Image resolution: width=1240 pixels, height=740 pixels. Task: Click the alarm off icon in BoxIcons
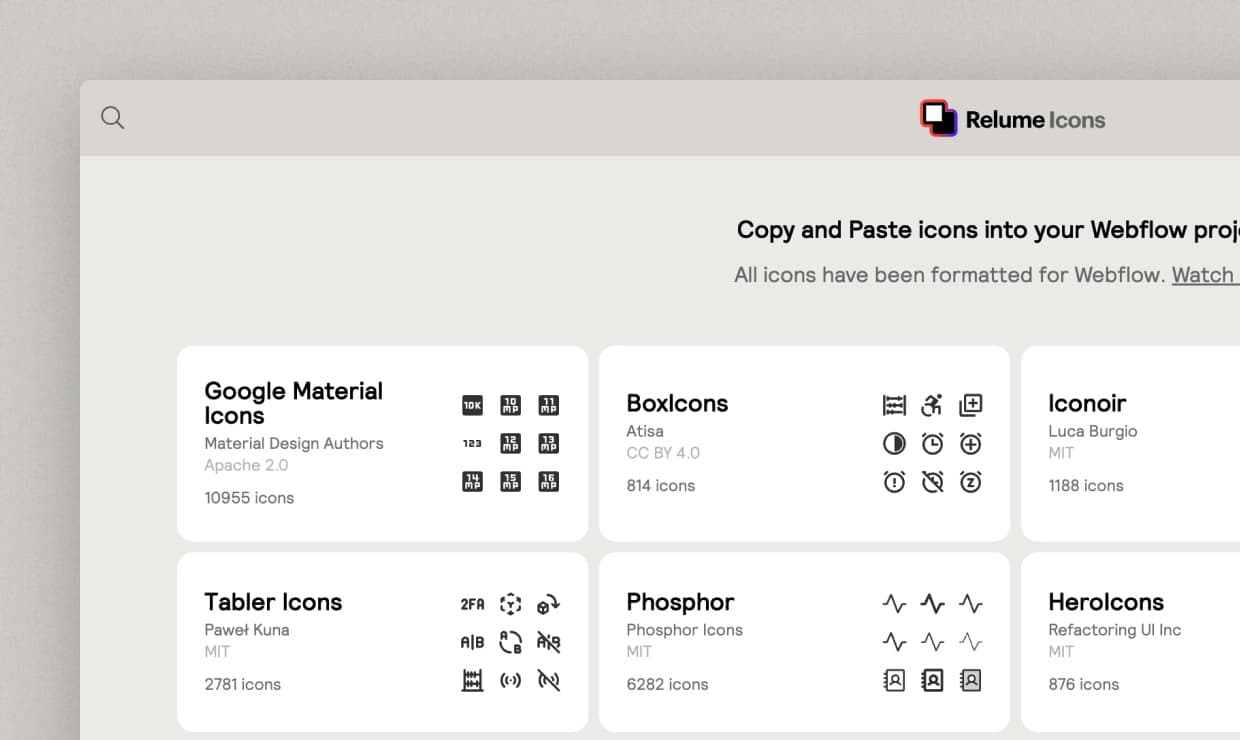point(932,481)
